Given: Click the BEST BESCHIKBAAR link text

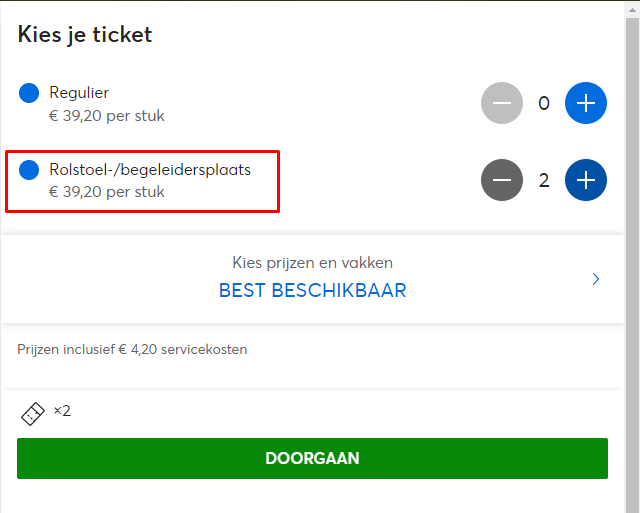Looking at the screenshot, I should click(x=312, y=291).
